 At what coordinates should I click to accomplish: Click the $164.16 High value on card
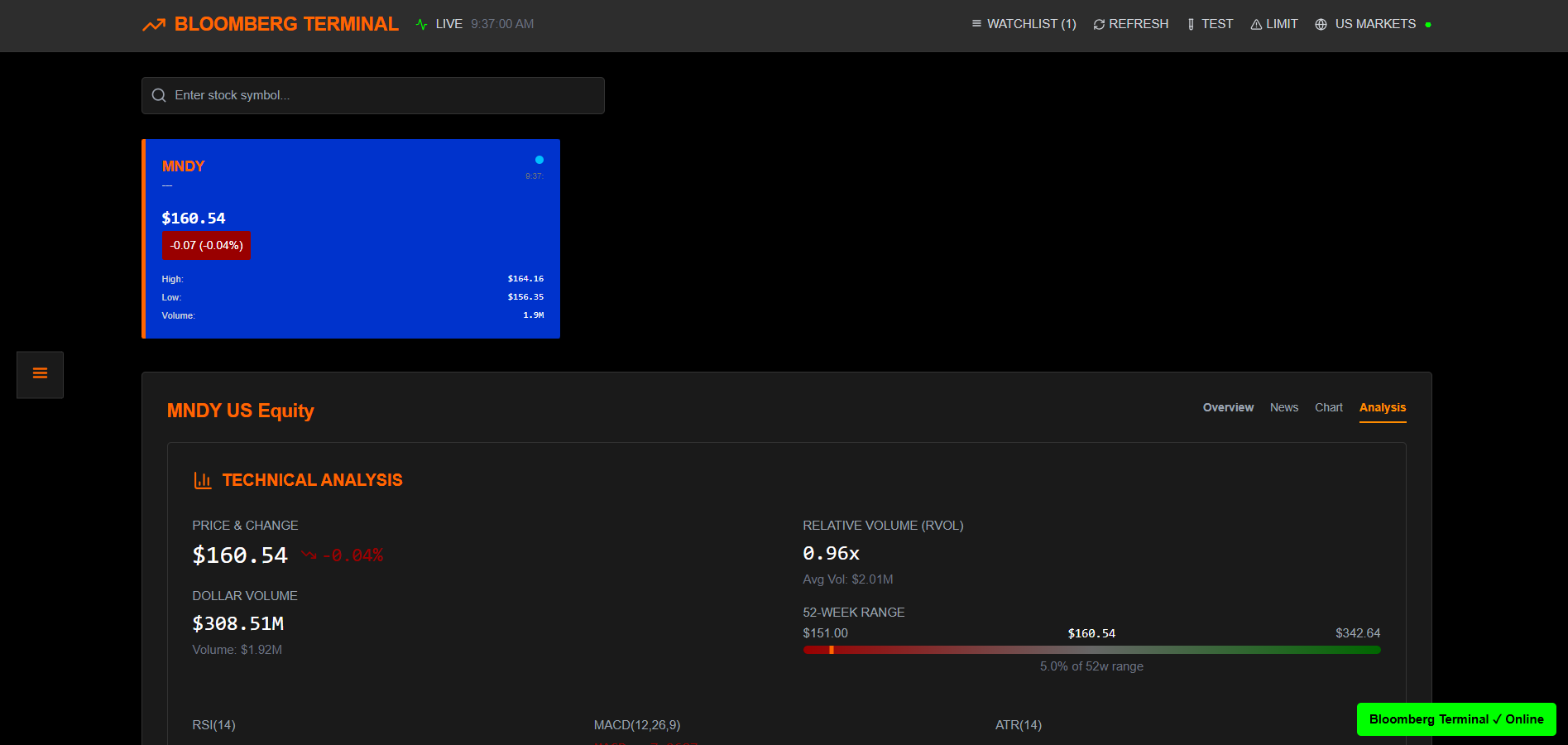[x=525, y=279]
